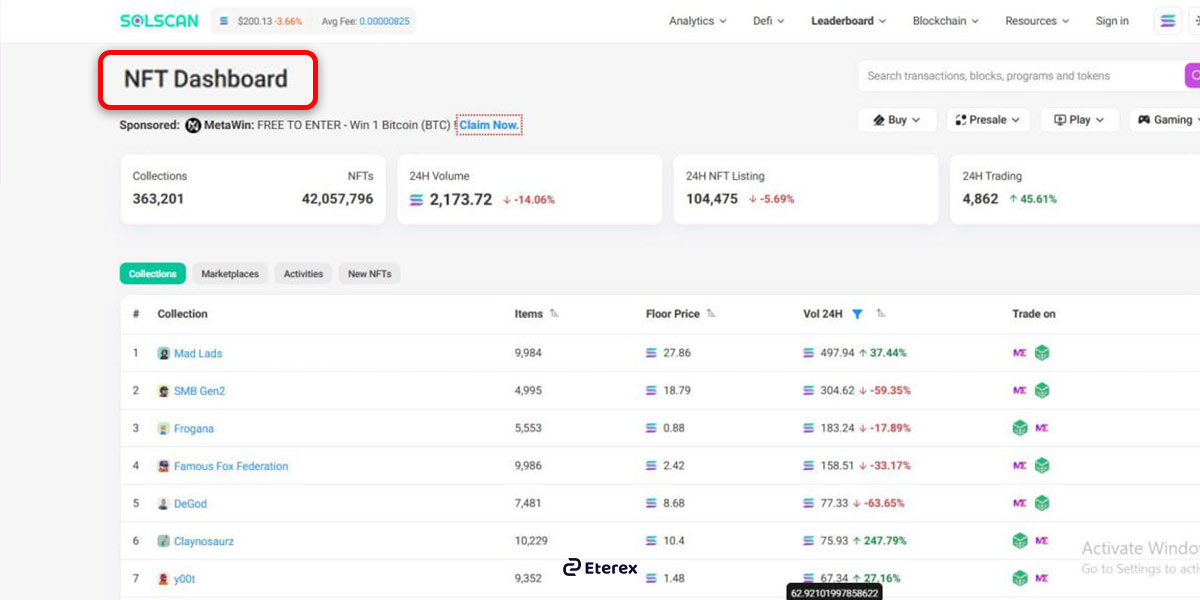Click the Mad Lads floor price 27.86

click(677, 353)
